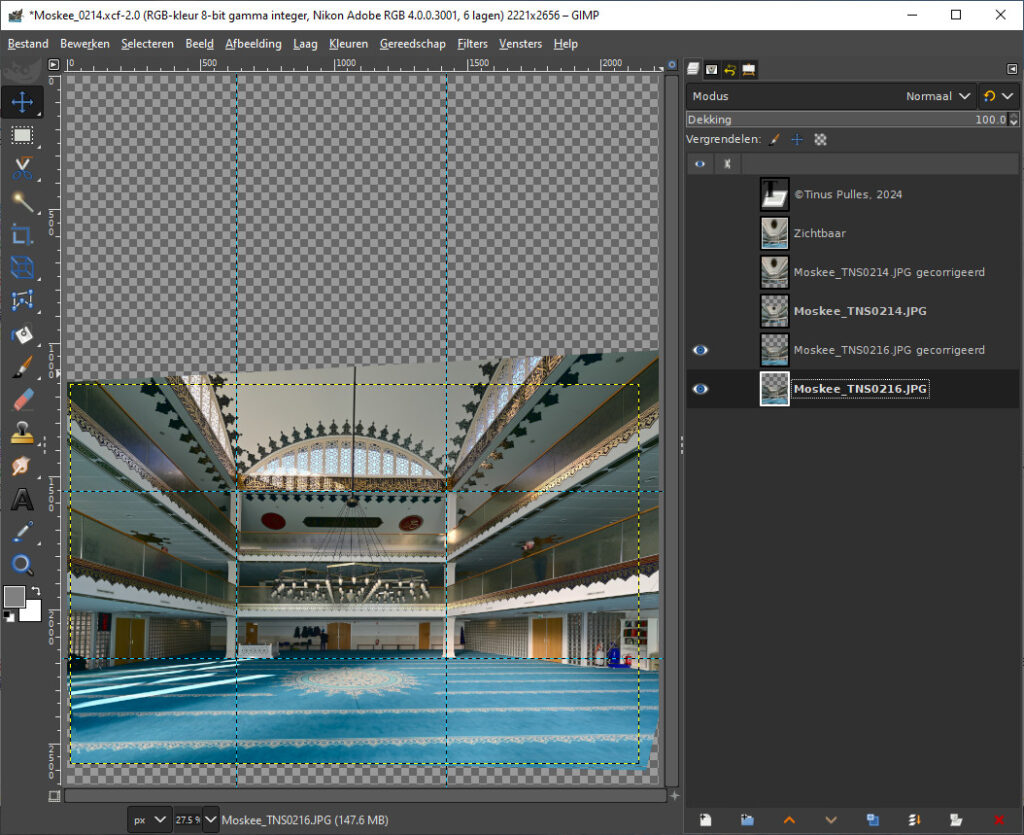This screenshot has height=835, width=1024.
Task: Select the Crop tool
Action: [x=22, y=234]
